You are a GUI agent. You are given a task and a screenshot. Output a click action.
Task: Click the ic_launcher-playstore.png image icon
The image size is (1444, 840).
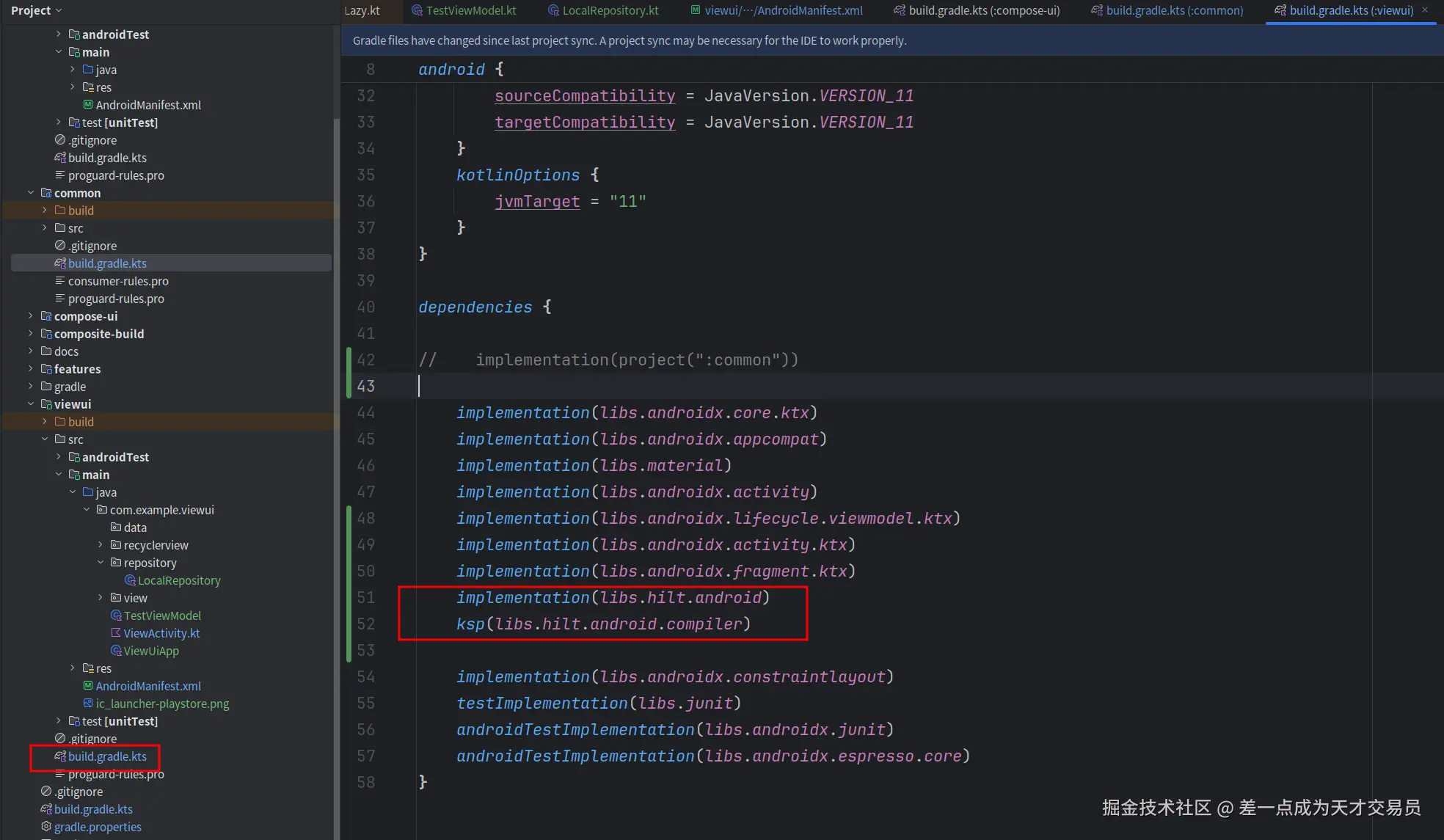pos(88,704)
